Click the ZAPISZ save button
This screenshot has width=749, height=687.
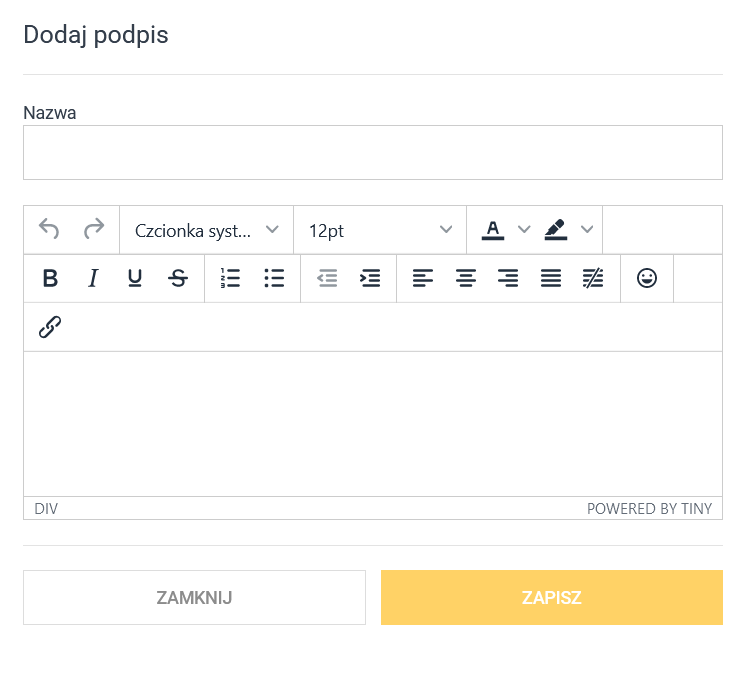(552, 598)
